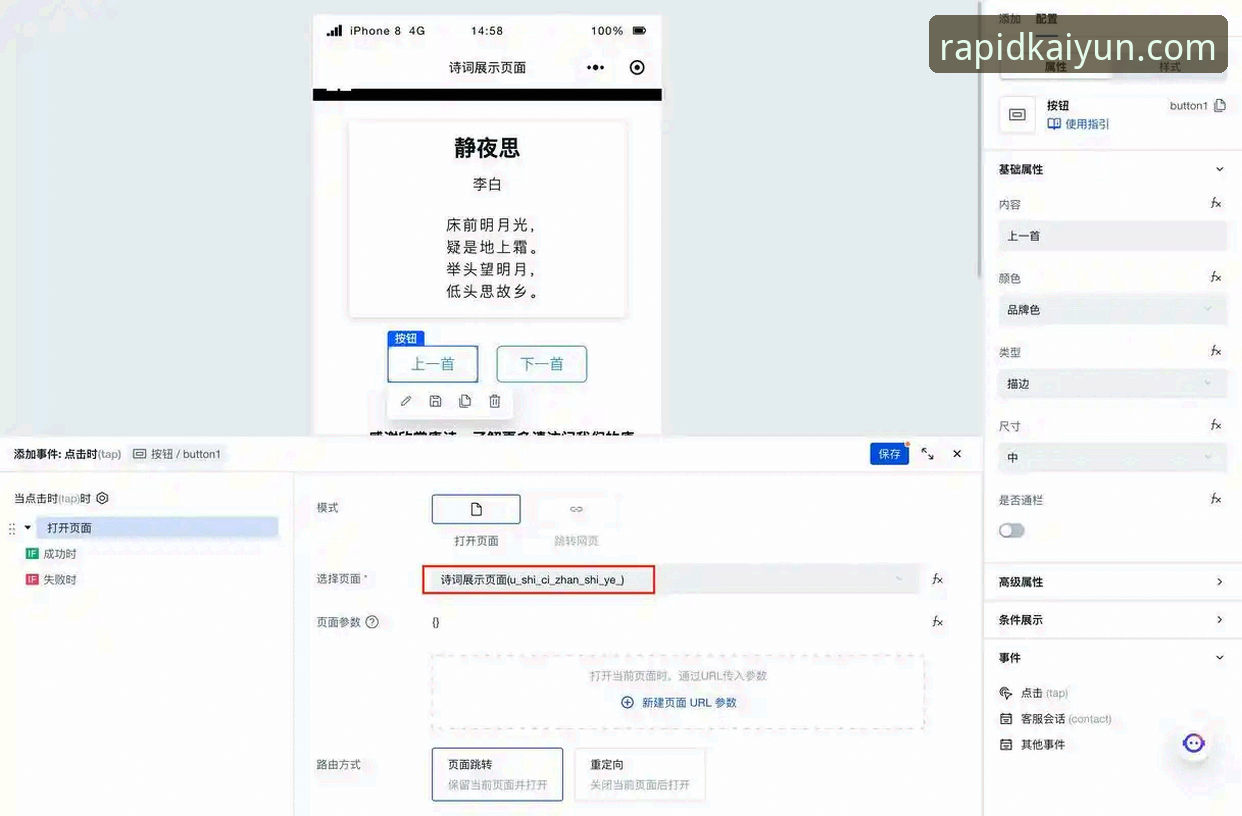This screenshot has width=1242, height=816.
Task: Click the target circle icon in phone header
Action: click(637, 68)
